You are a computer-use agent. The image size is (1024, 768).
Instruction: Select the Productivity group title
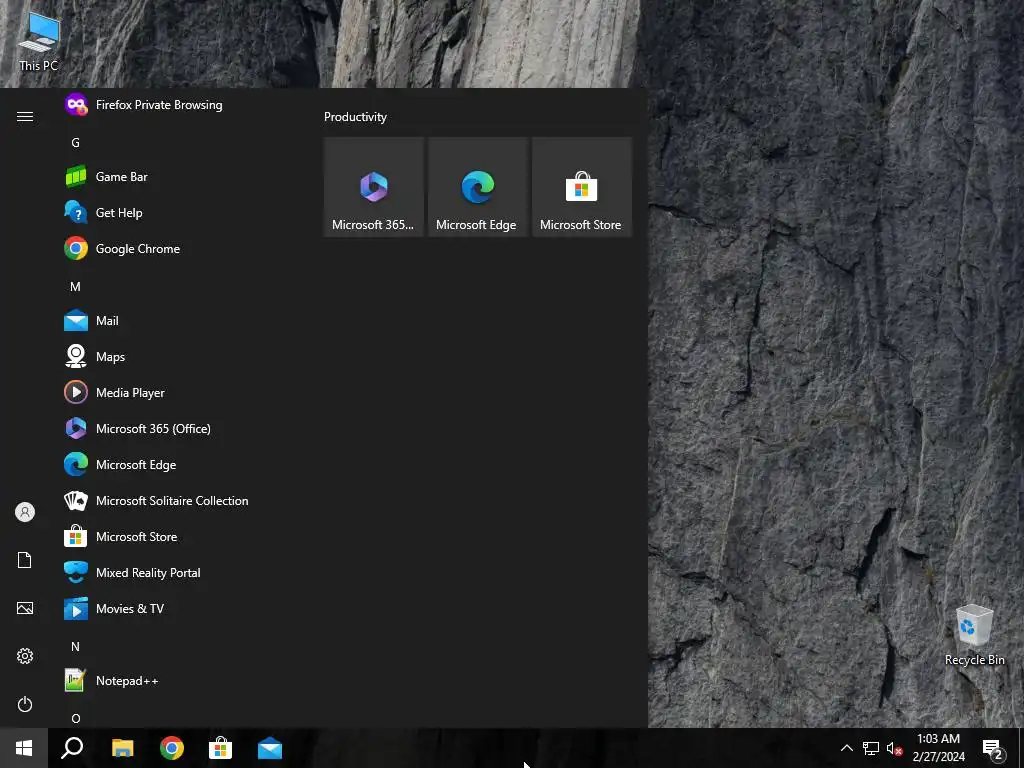pos(355,117)
